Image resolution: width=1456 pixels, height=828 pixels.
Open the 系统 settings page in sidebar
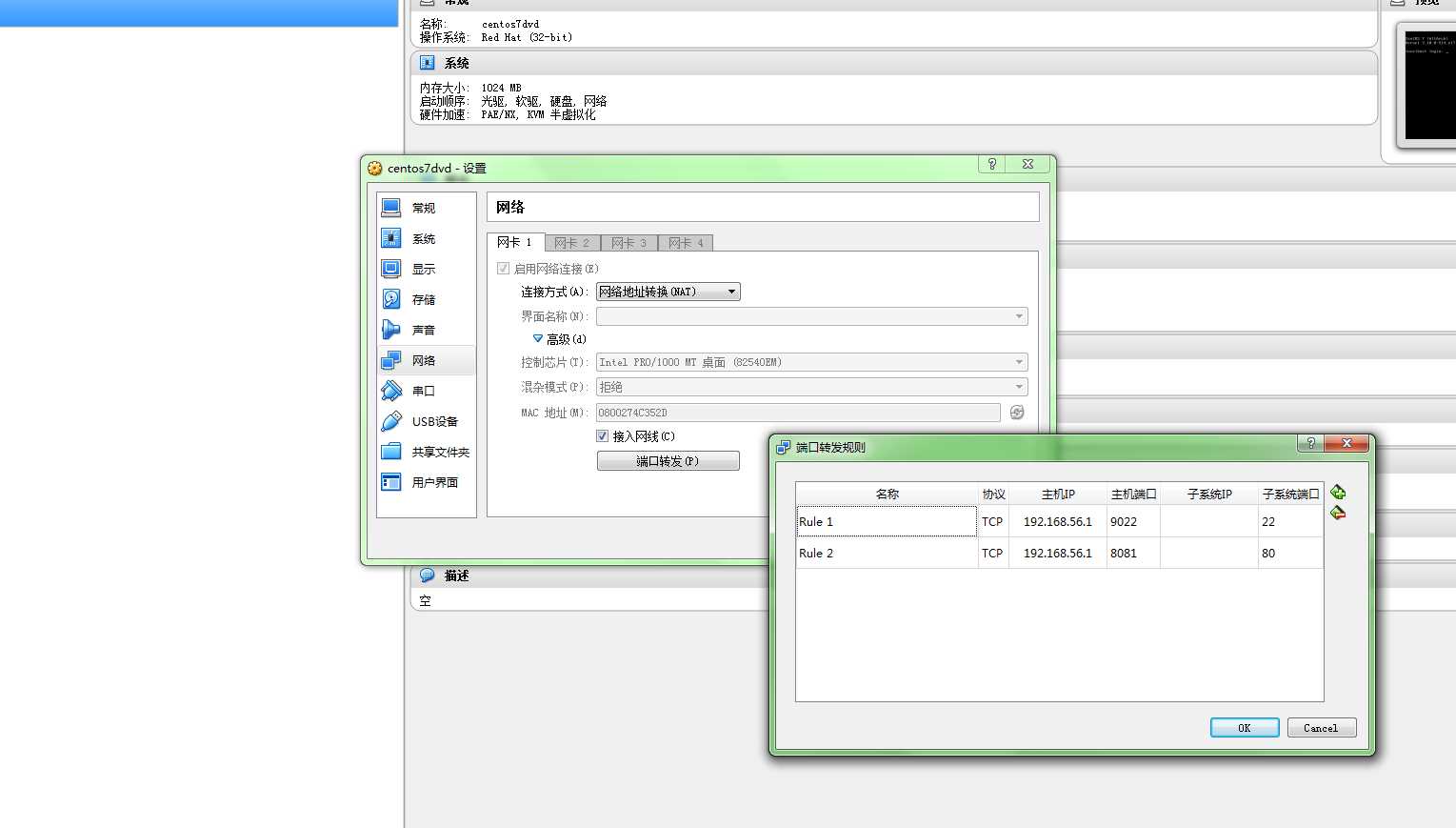[x=426, y=238]
